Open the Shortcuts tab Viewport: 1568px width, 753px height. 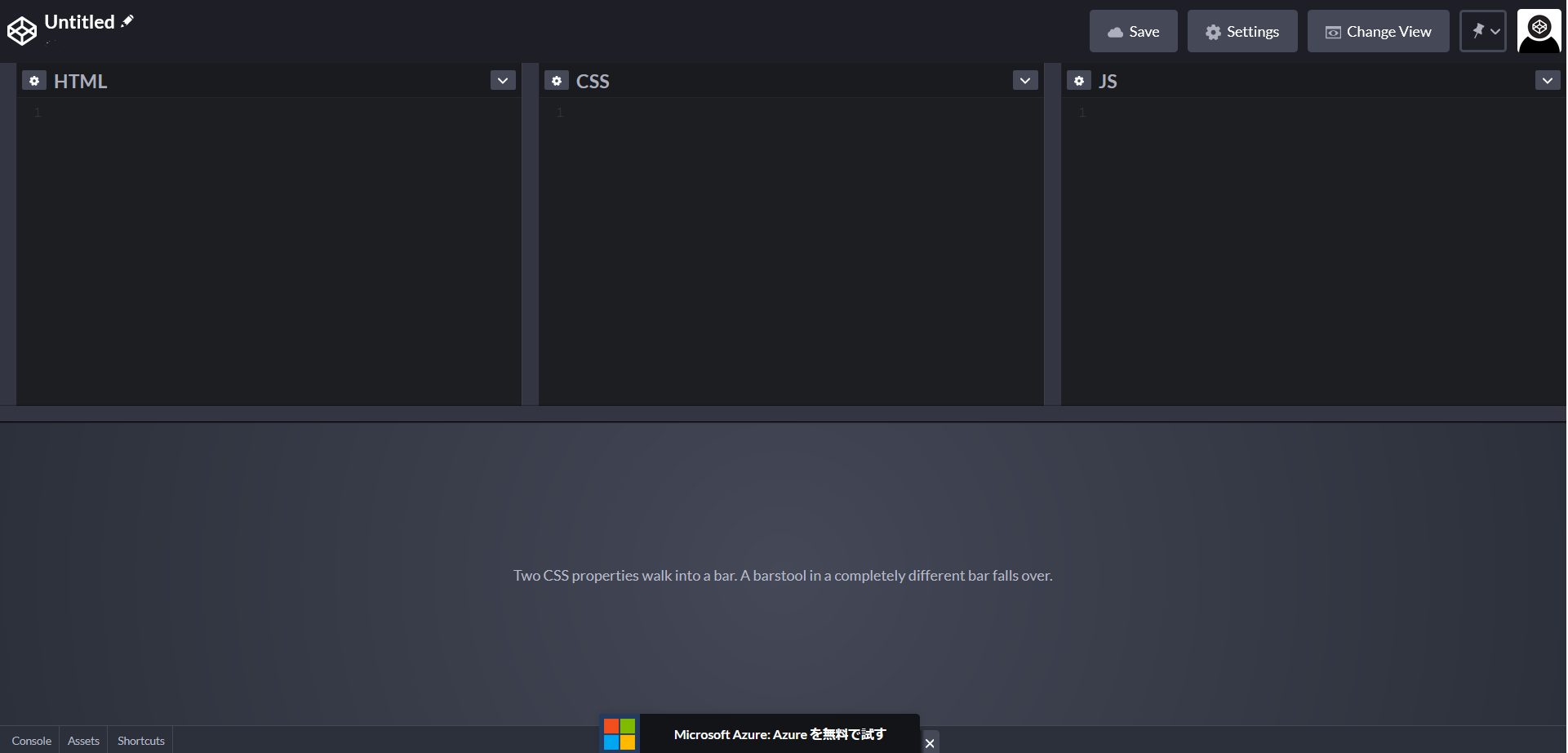(x=140, y=741)
